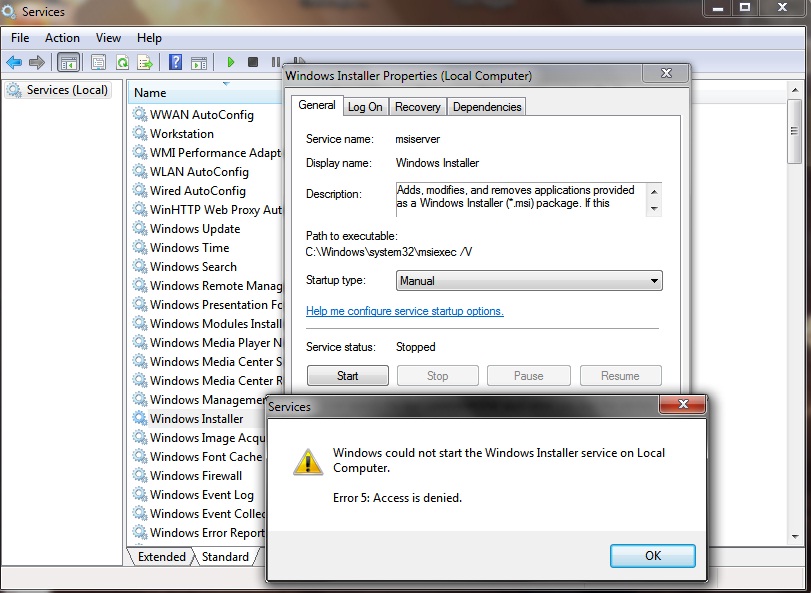
Task: Click the gear icon beside Workstation
Action: coord(140,133)
